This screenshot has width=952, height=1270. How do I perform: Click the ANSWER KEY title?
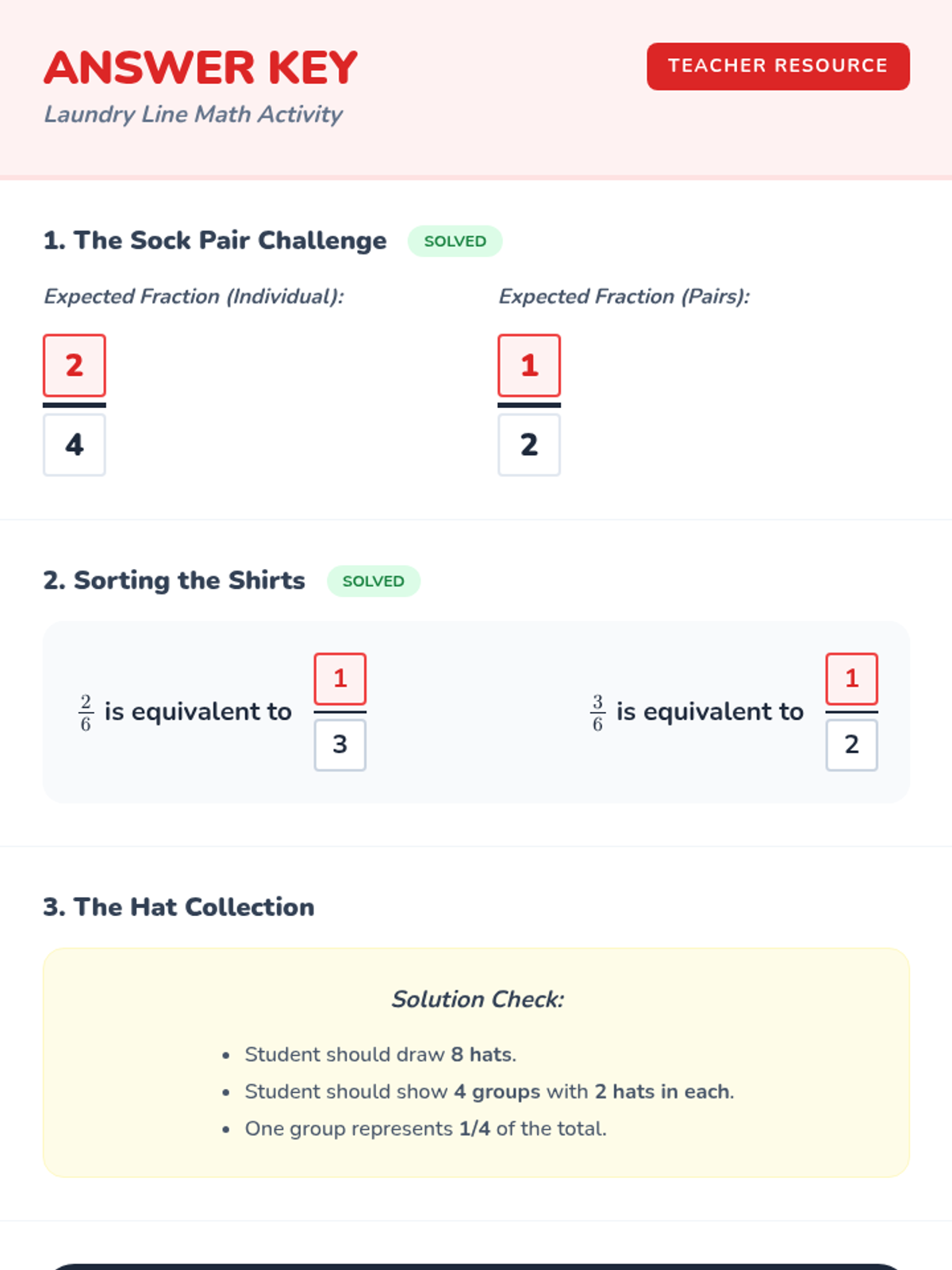coord(201,67)
